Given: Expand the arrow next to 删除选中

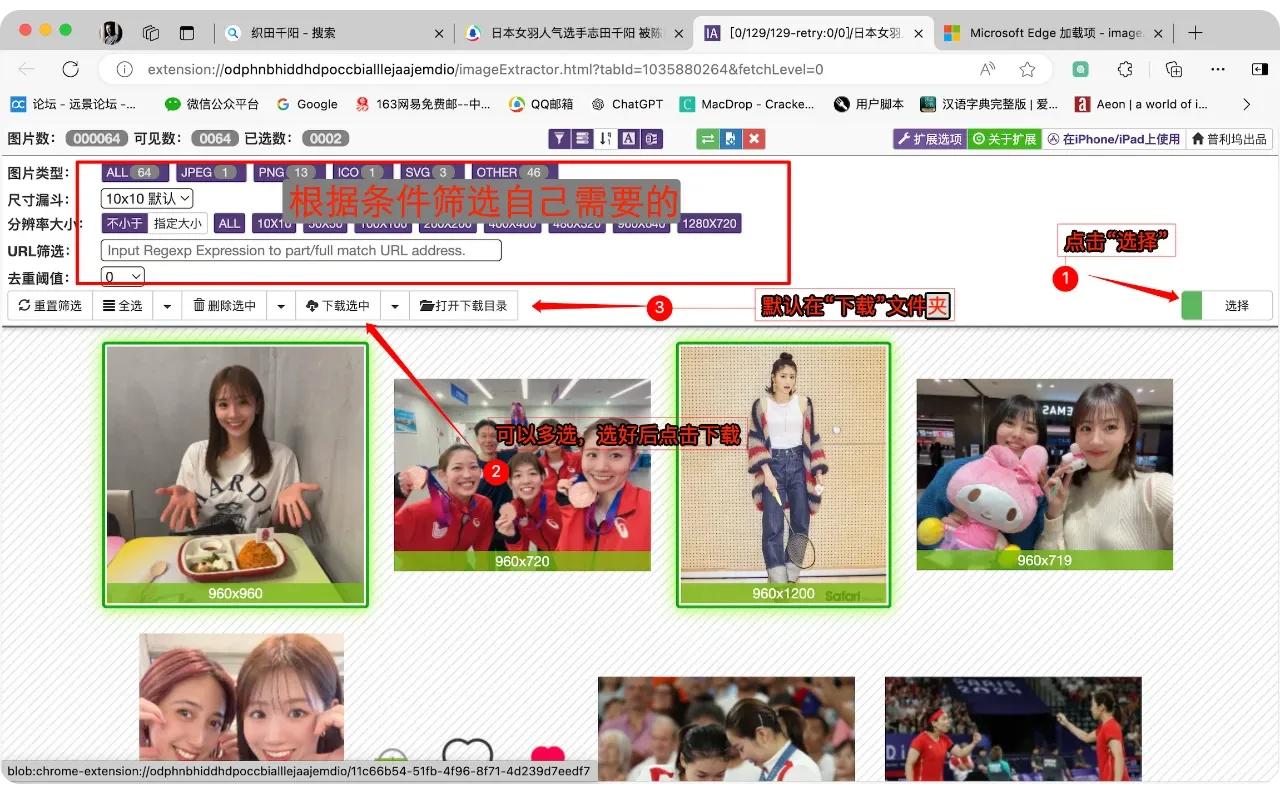Looking at the screenshot, I should [282, 305].
